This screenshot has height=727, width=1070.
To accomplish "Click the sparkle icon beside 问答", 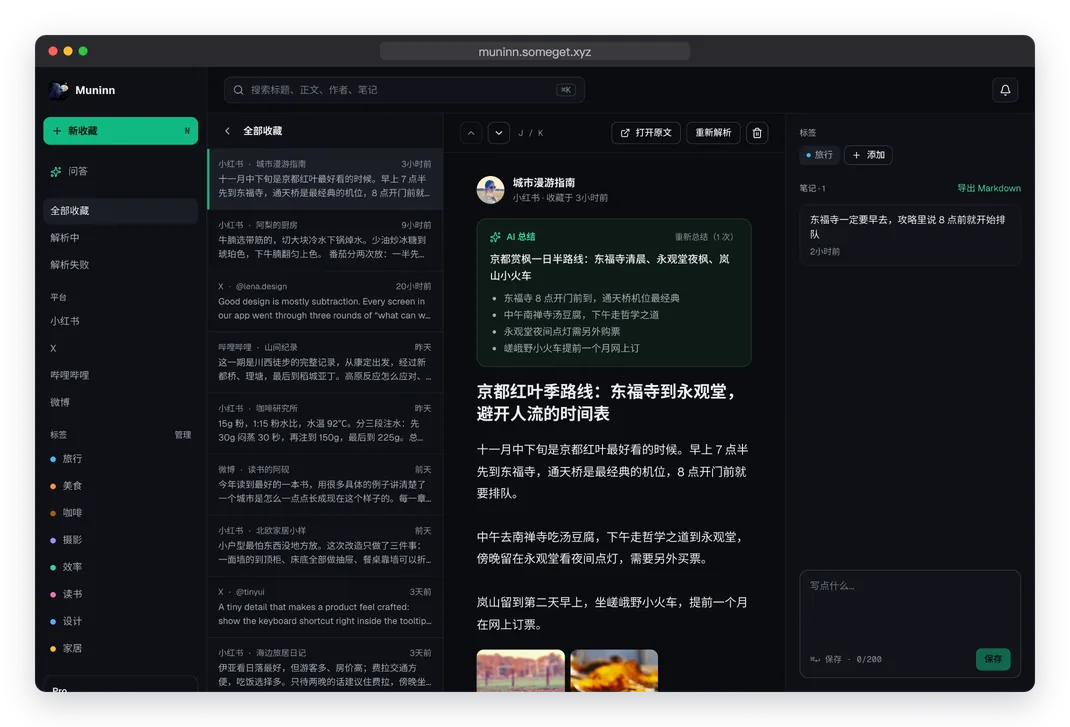I will 56,171.
